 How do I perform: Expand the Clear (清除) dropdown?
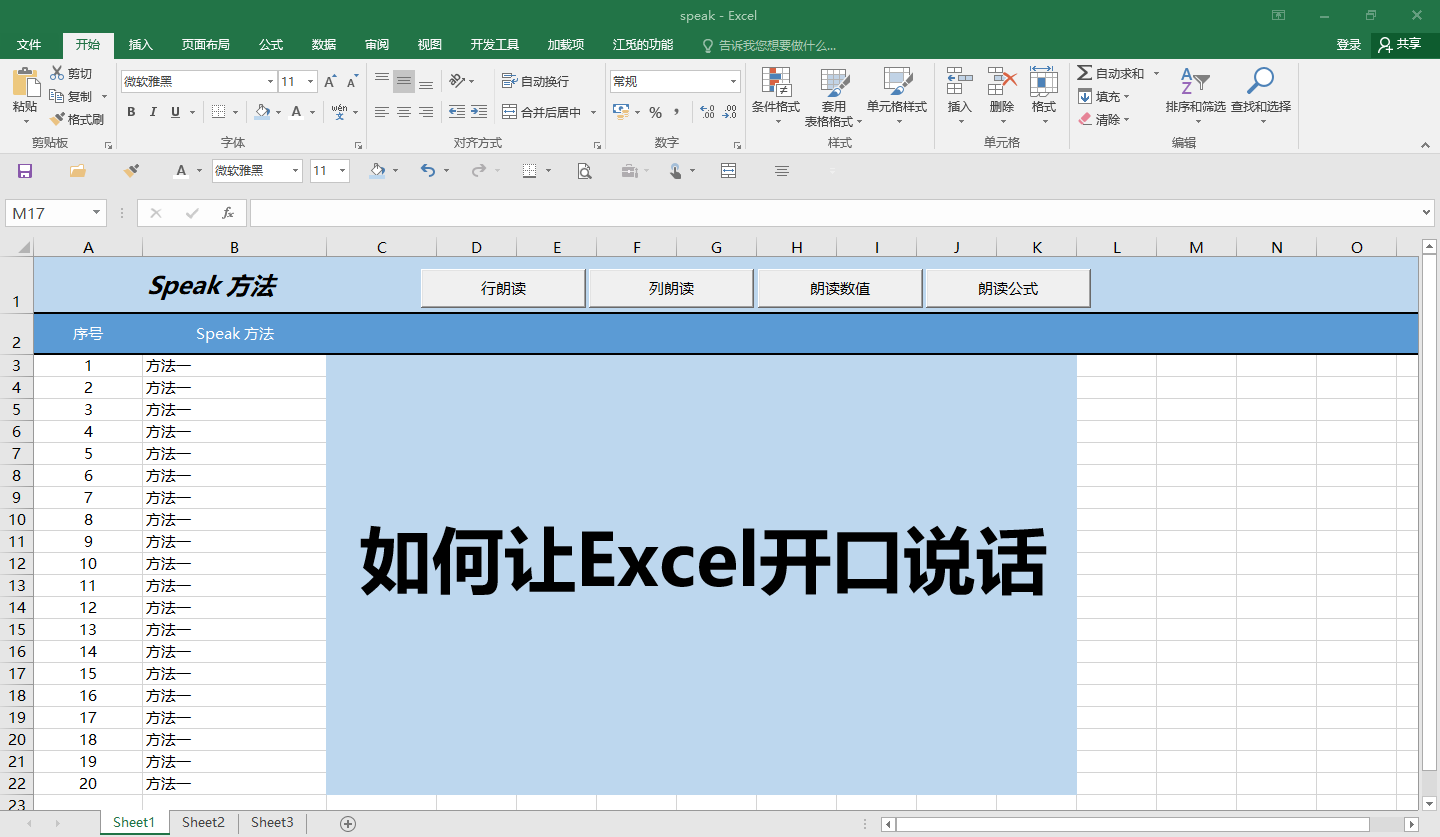[1127, 119]
